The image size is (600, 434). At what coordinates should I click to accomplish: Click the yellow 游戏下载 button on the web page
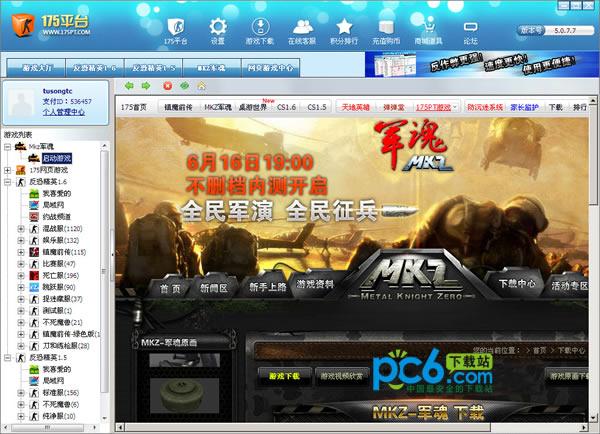(x=284, y=376)
